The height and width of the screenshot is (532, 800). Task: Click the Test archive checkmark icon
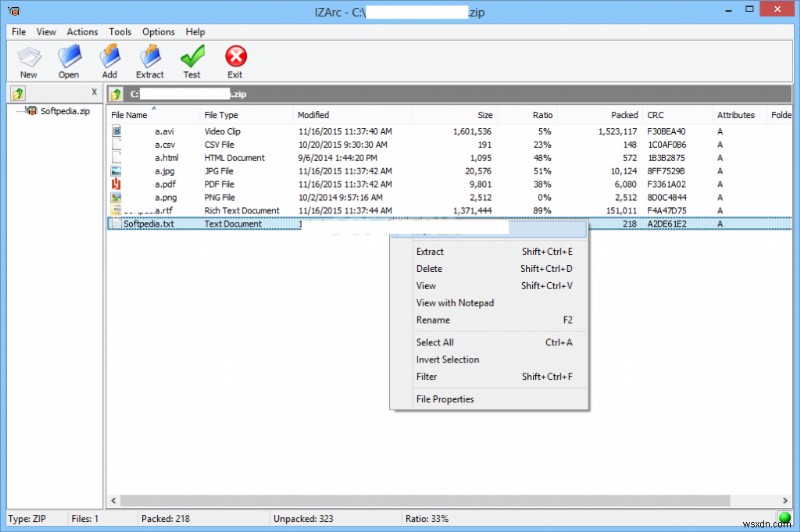tap(192, 56)
